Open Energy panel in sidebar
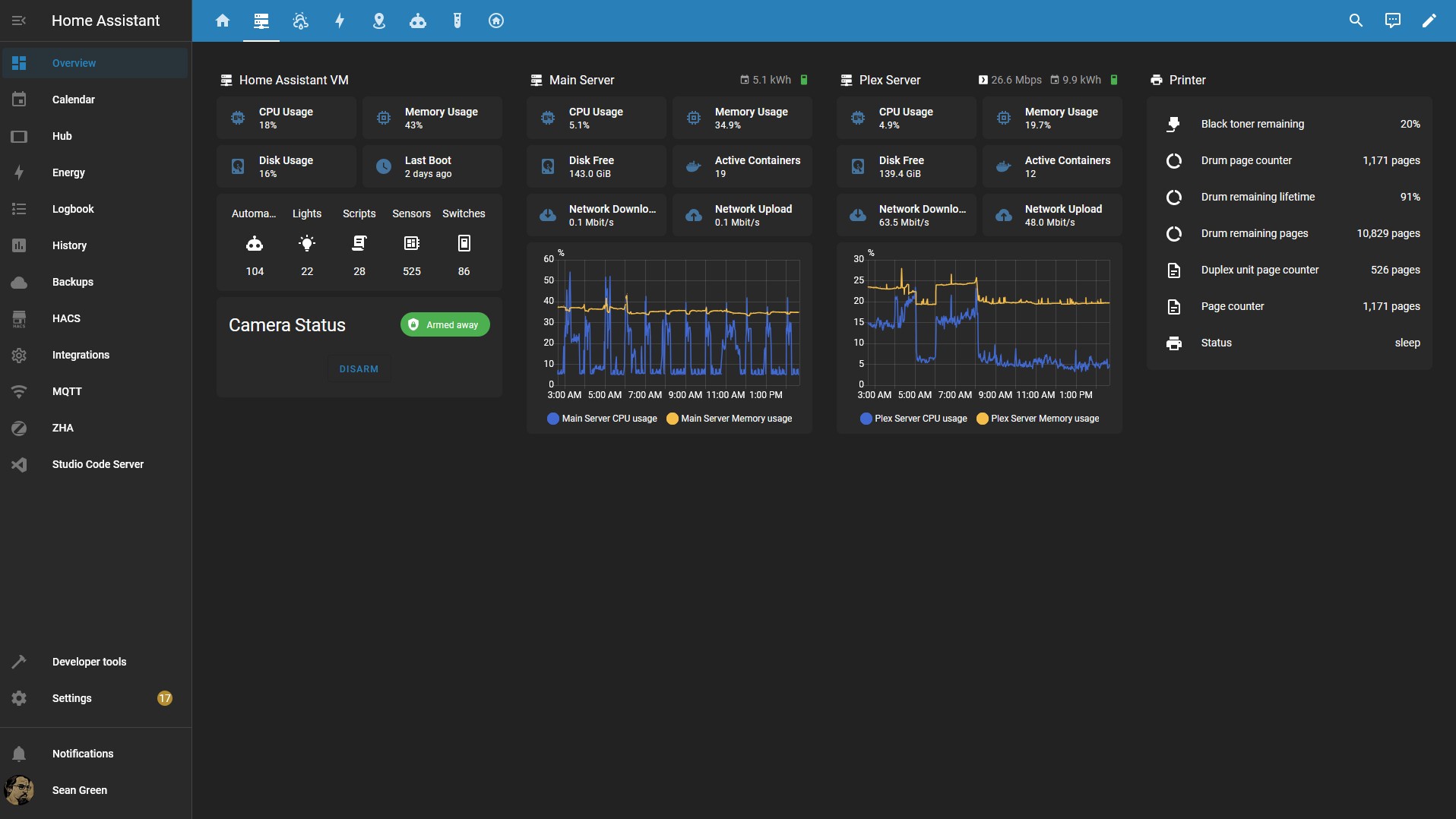This screenshot has width=1456, height=819. [95, 172]
